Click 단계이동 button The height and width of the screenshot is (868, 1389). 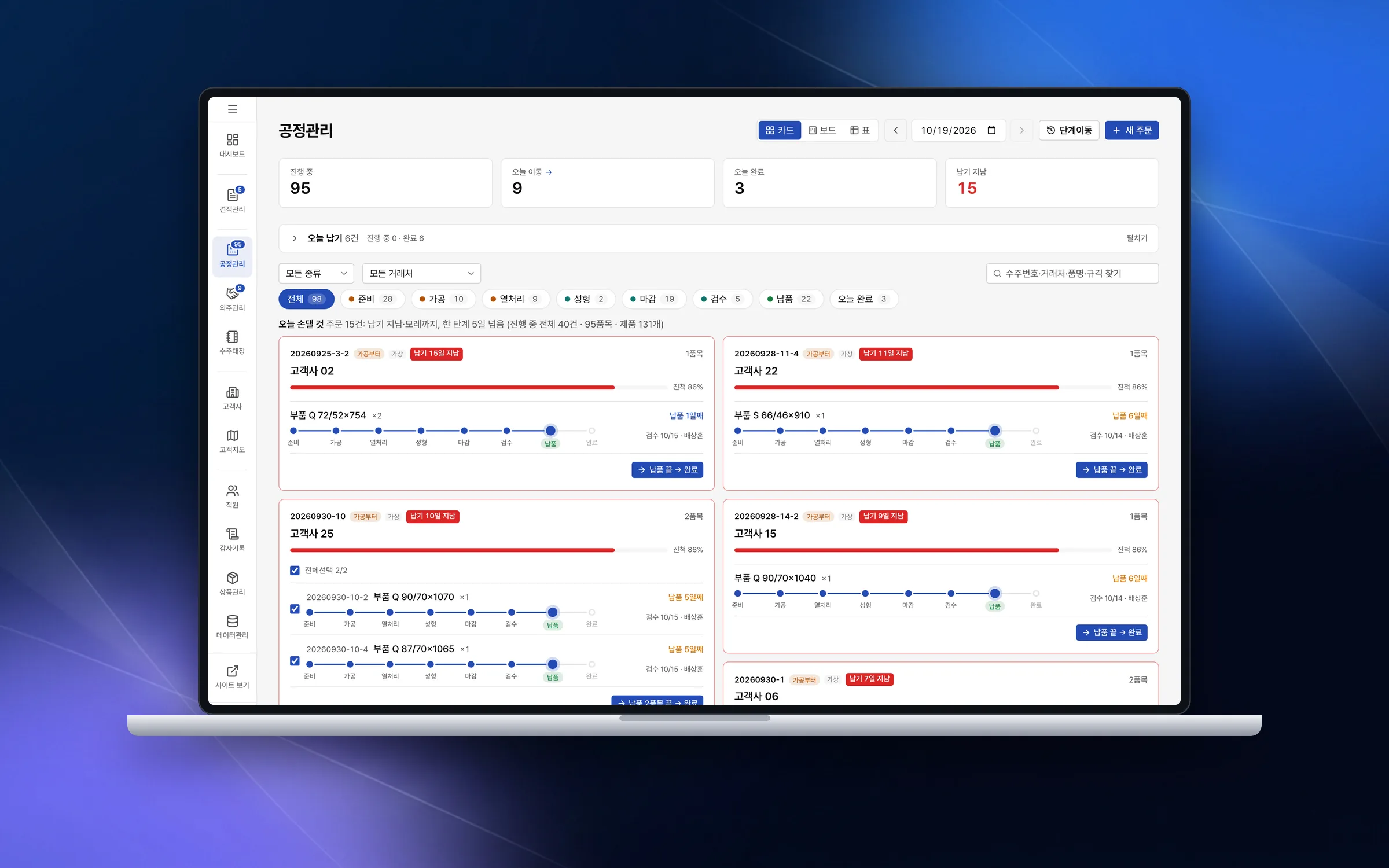pyautogui.click(x=1069, y=130)
